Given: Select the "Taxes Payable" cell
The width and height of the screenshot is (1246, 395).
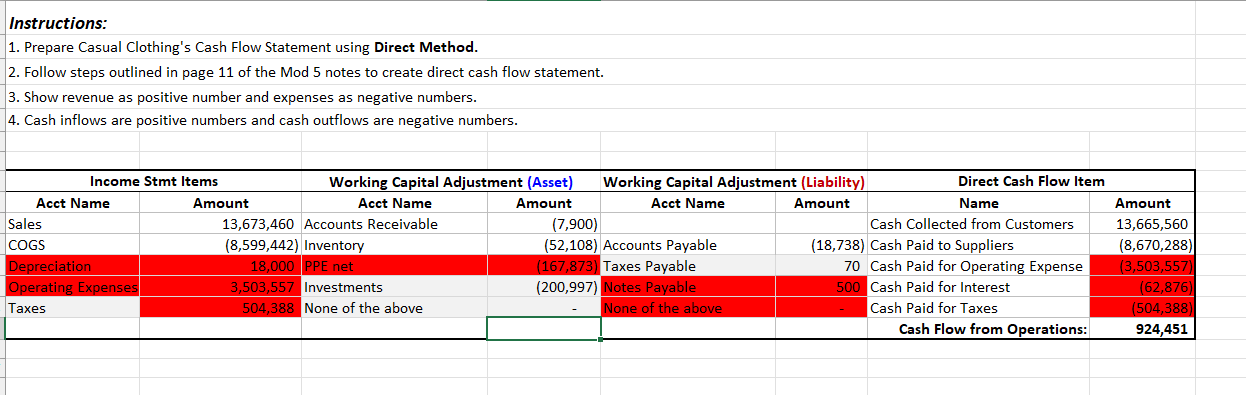Looking at the screenshot, I should tap(688, 266).
